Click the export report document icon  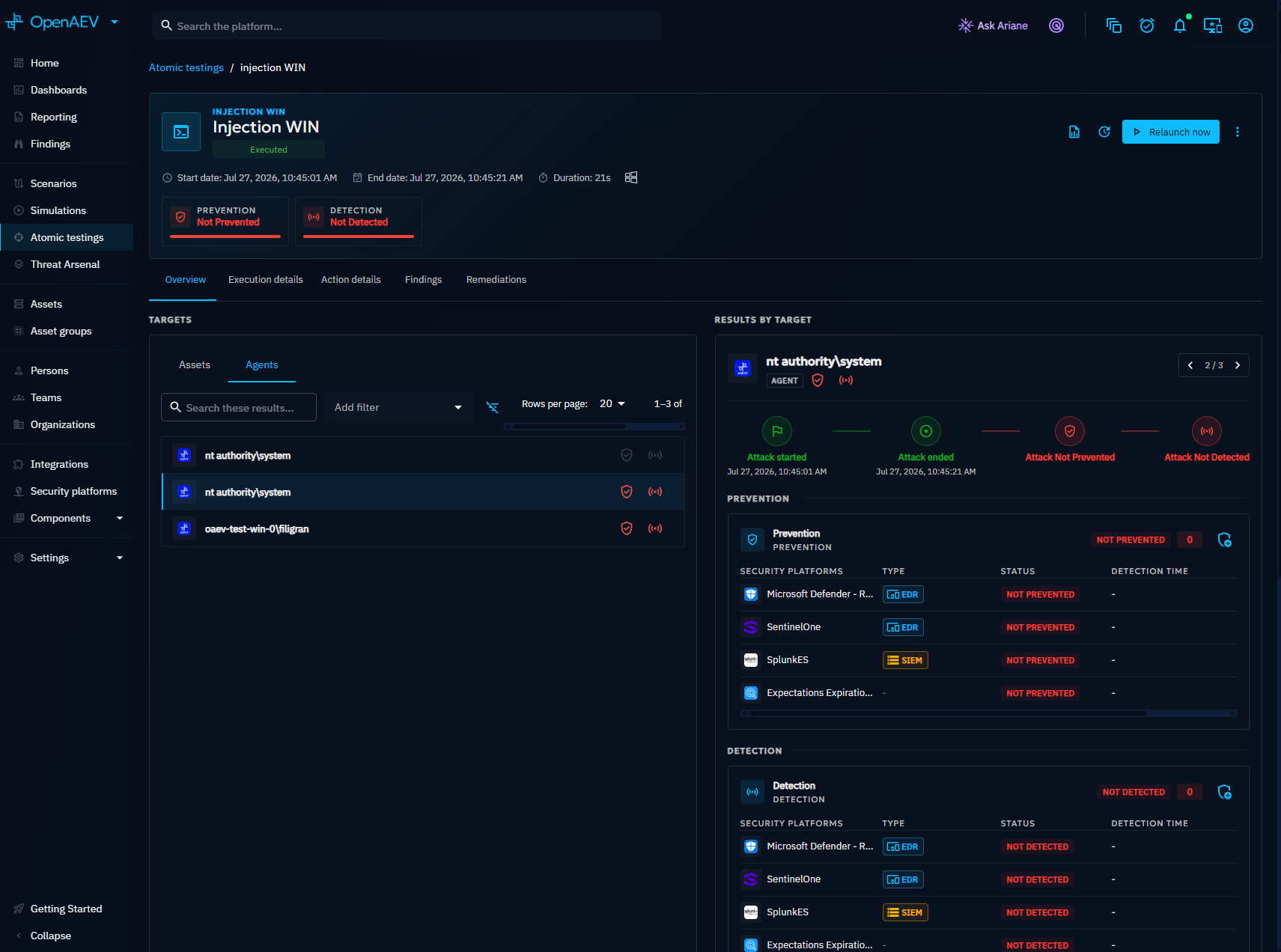click(1074, 132)
